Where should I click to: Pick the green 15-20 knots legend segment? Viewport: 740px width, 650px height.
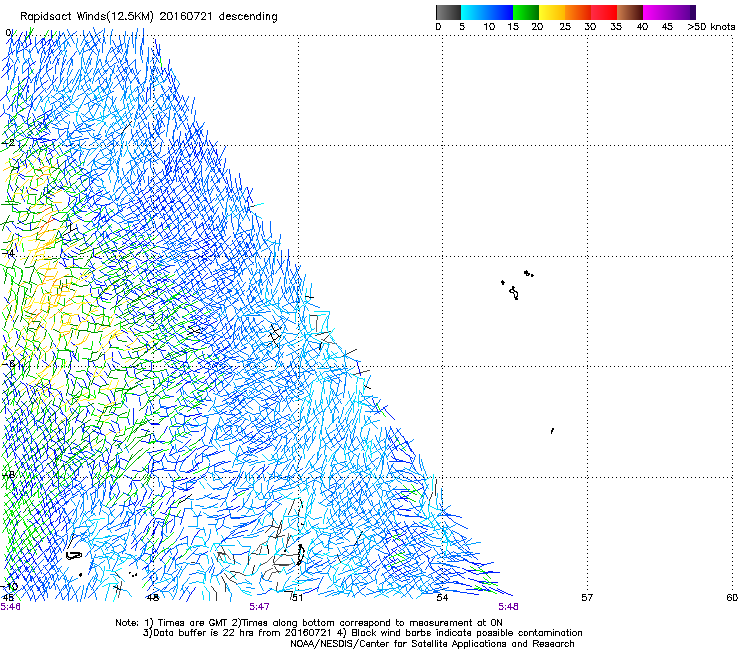[526, 12]
